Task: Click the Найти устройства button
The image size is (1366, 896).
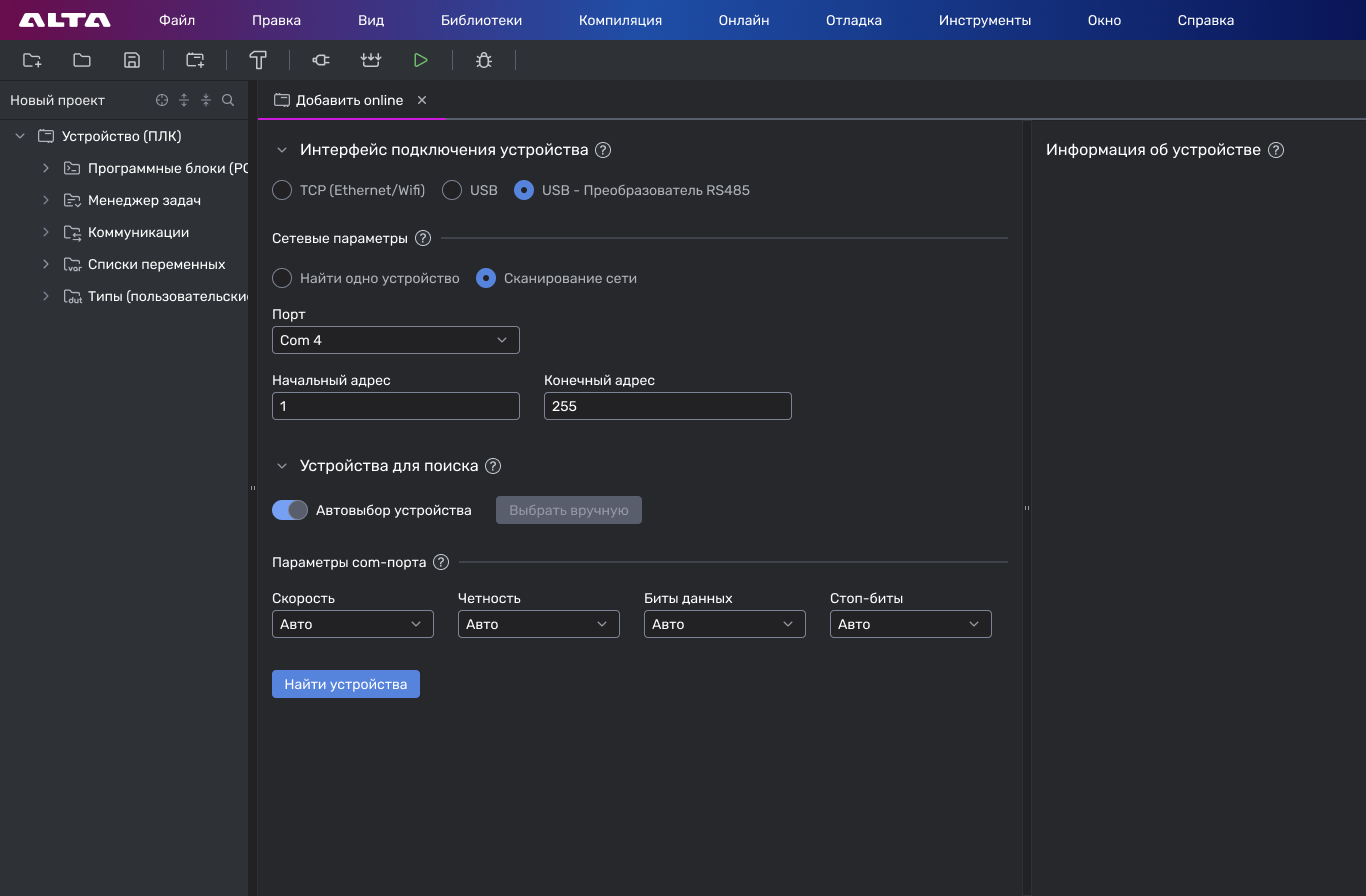Action: pyautogui.click(x=346, y=684)
